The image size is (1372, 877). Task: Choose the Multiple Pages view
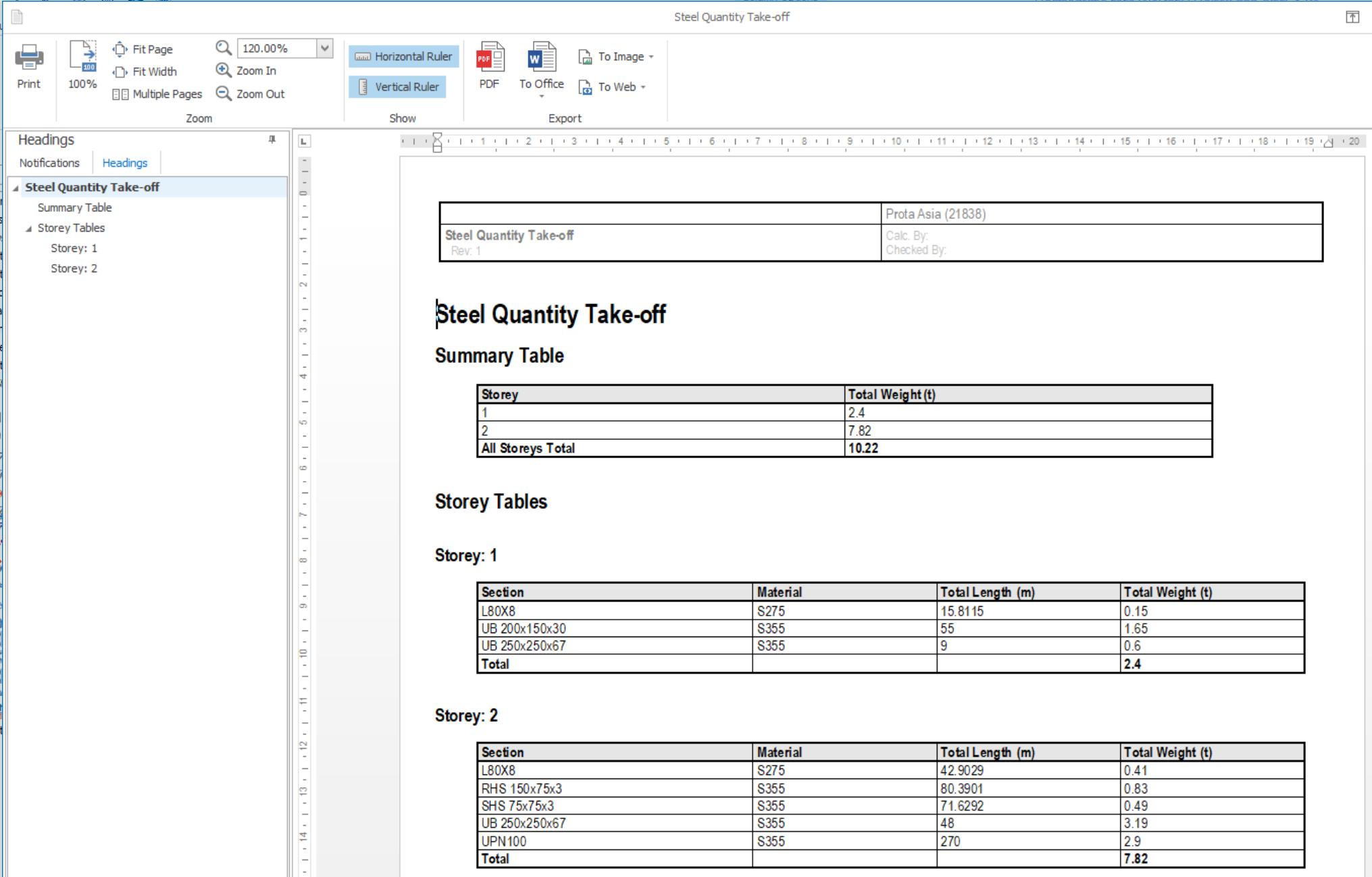157,94
